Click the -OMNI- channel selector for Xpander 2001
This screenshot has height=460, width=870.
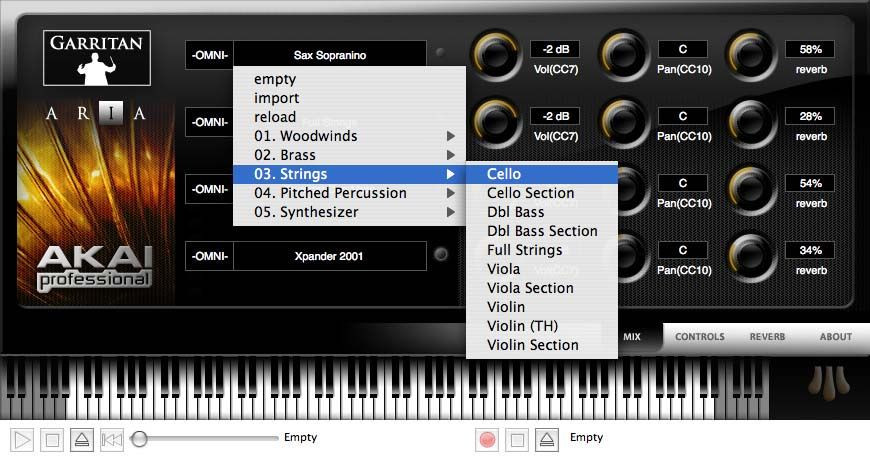[210, 256]
